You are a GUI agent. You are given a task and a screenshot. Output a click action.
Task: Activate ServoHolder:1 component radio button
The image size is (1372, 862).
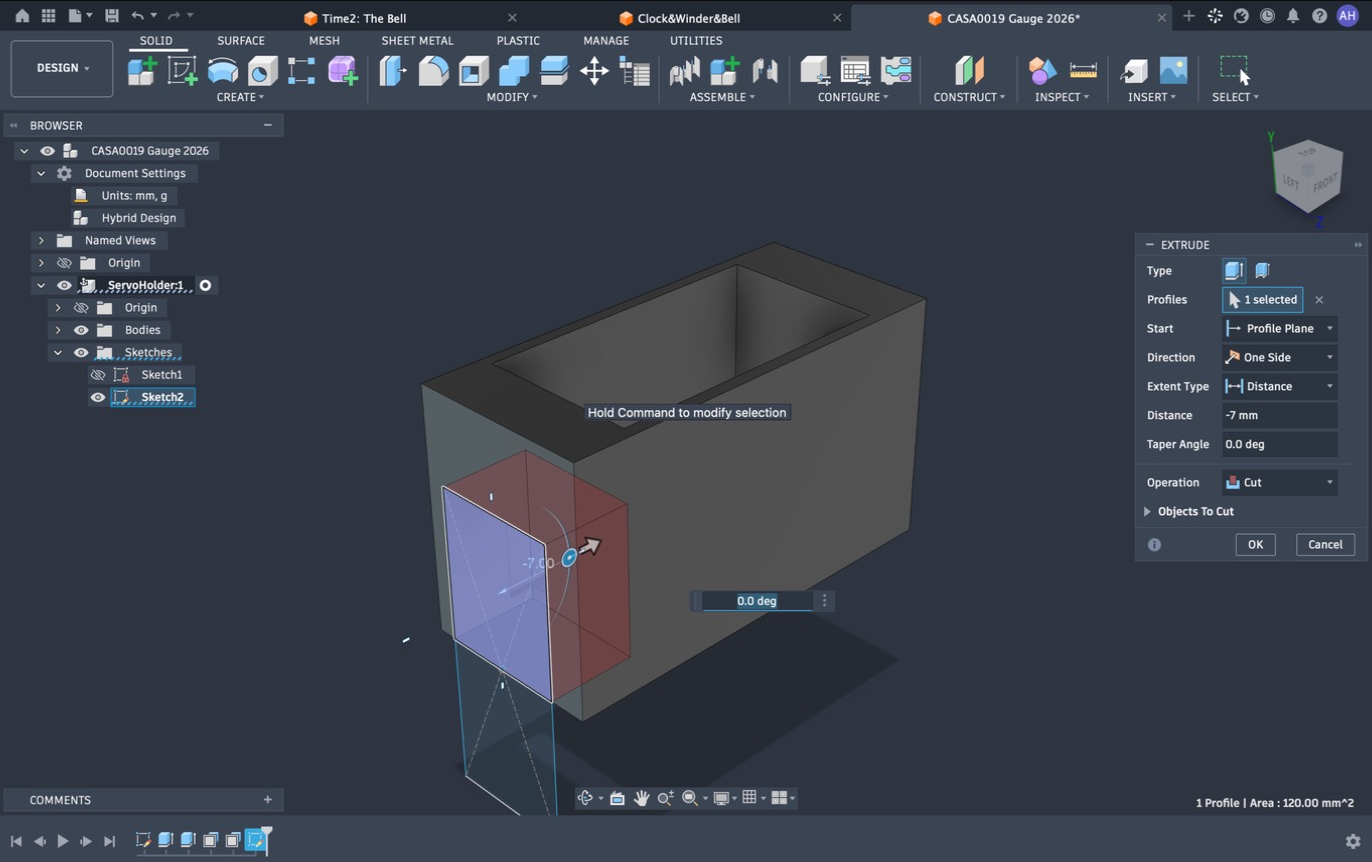pyautogui.click(x=205, y=285)
